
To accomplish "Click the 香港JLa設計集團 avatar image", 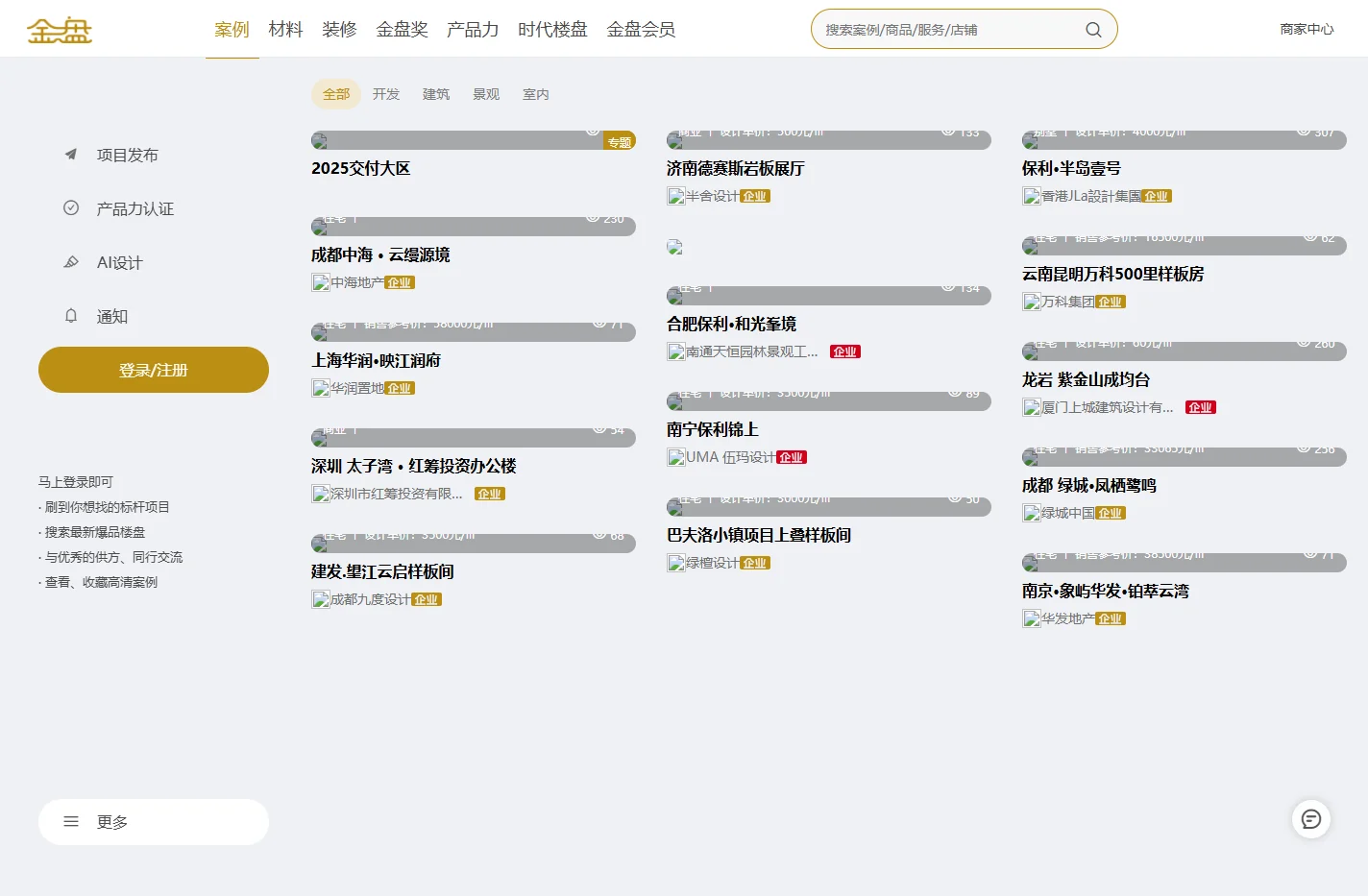I will (1032, 196).
